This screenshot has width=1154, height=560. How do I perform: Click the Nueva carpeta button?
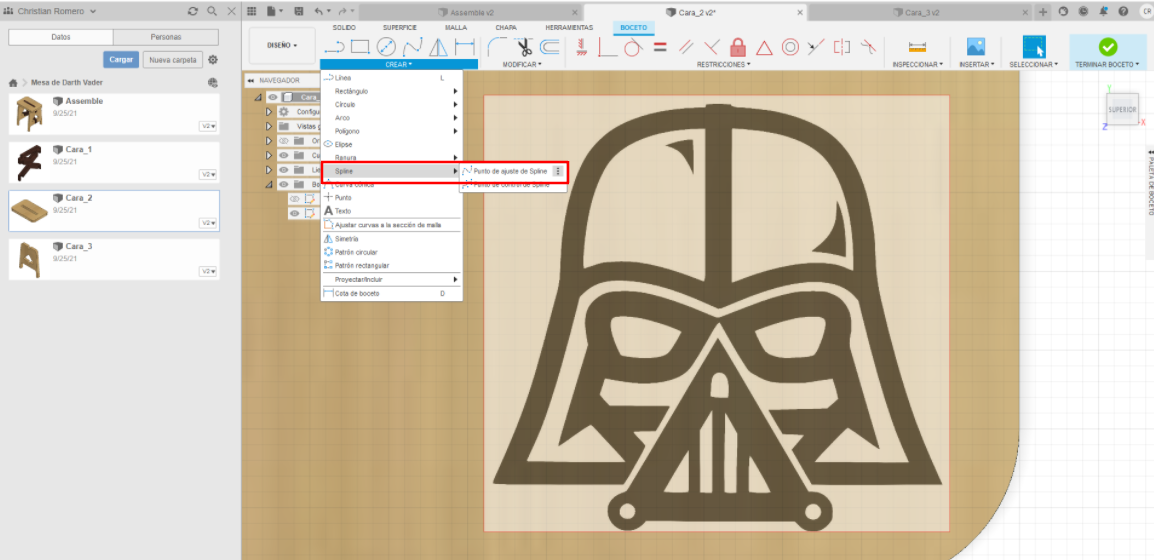click(173, 60)
